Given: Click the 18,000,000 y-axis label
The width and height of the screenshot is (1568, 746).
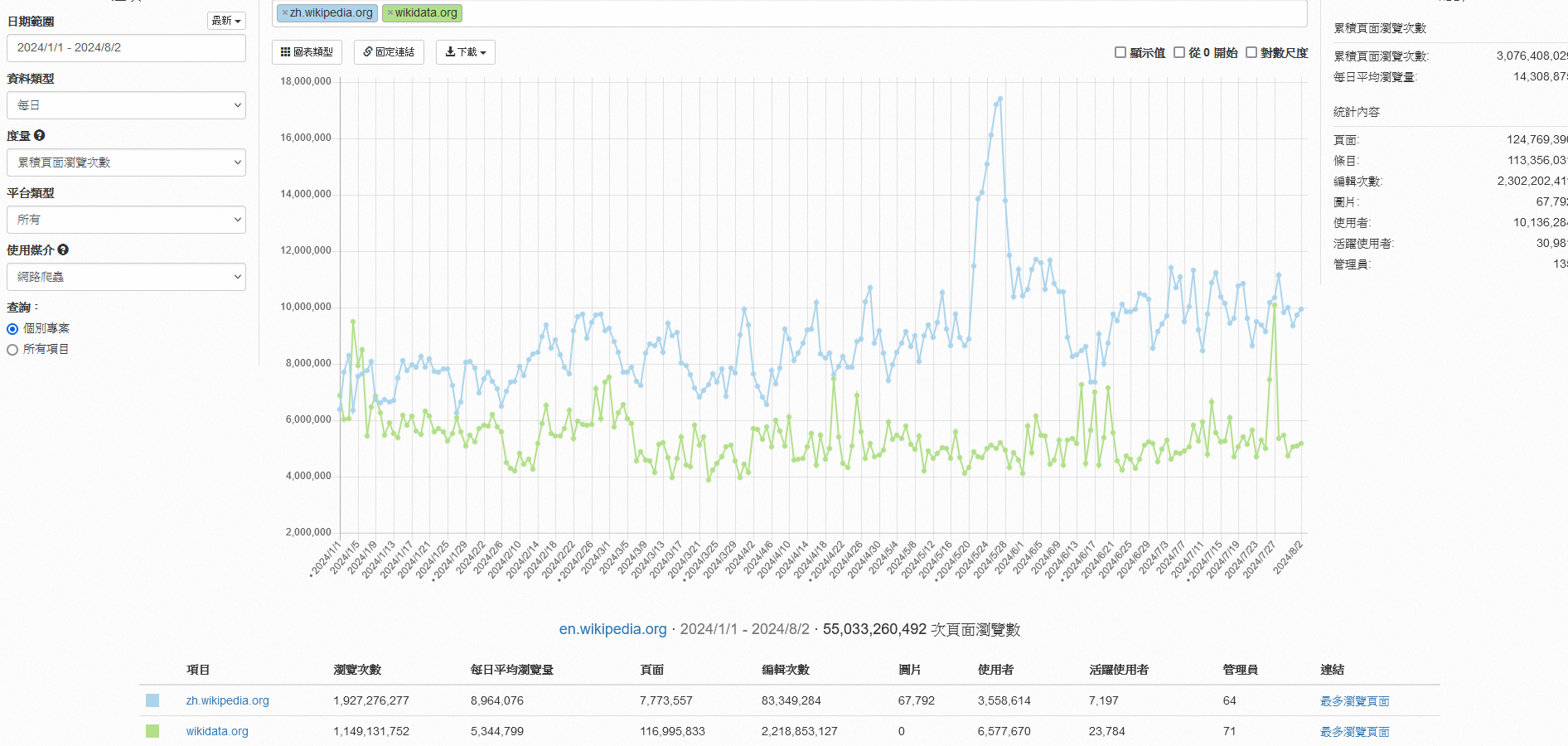Looking at the screenshot, I should [306, 81].
